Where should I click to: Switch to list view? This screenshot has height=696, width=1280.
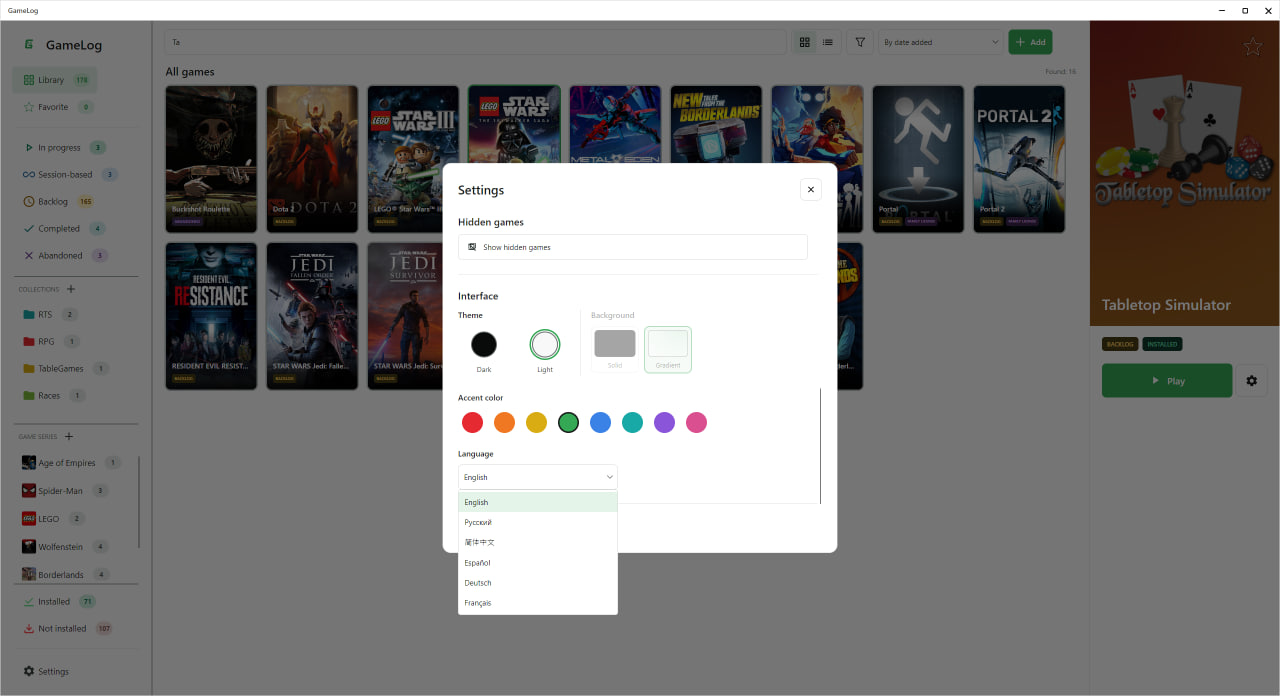click(828, 42)
